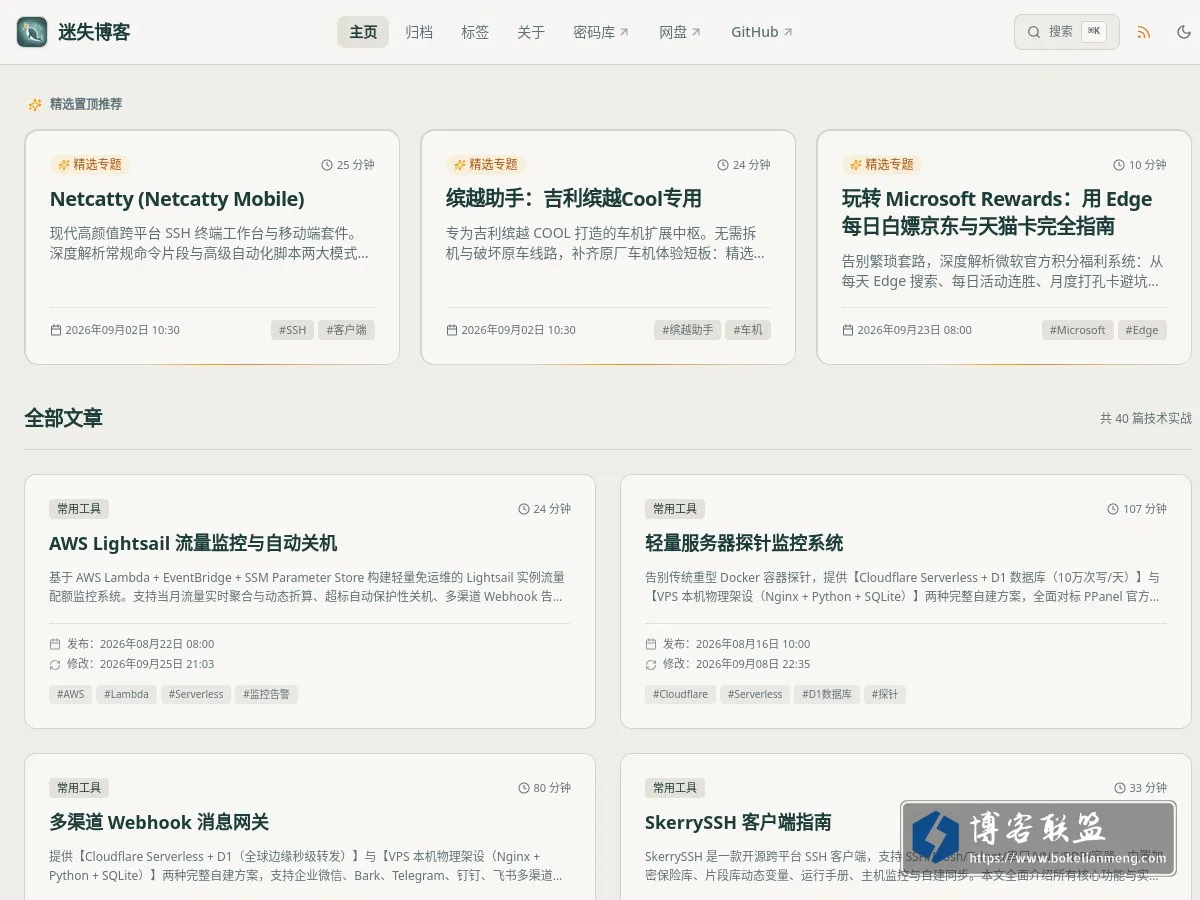Image resolution: width=1200 pixels, height=900 pixels.
Task: Click 精选专题 badge on 缤越助手 card
Action: (x=486, y=164)
